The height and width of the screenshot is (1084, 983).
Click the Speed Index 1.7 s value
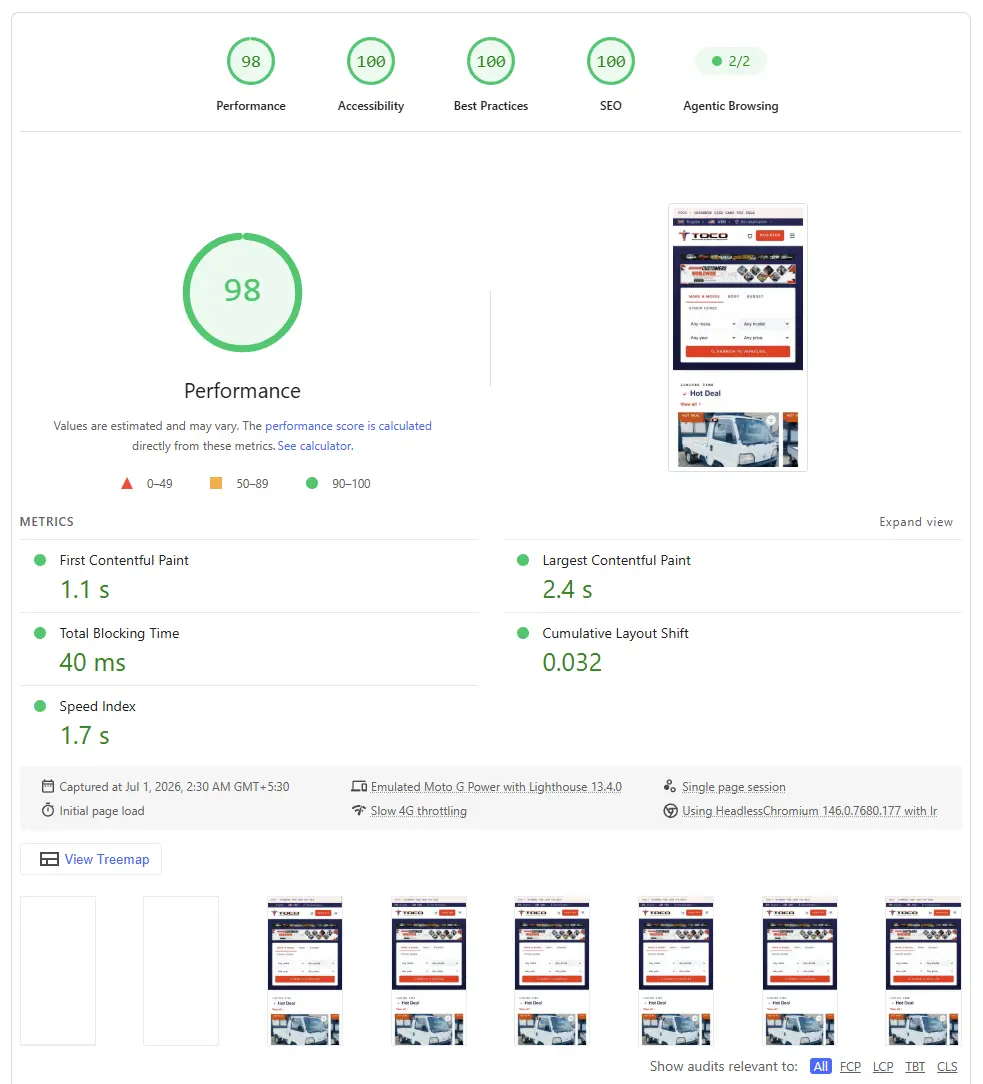click(84, 736)
